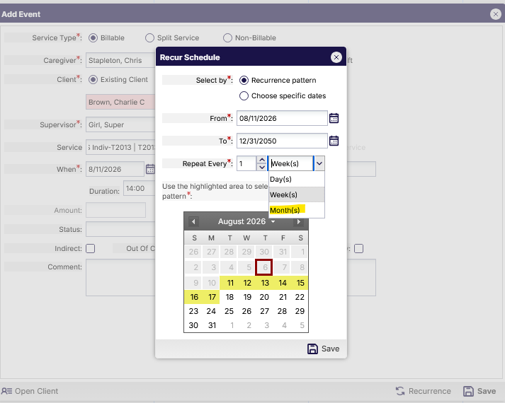The height and width of the screenshot is (403, 505).
Task: Select Choose specific dates radio button
Action: tap(244, 96)
